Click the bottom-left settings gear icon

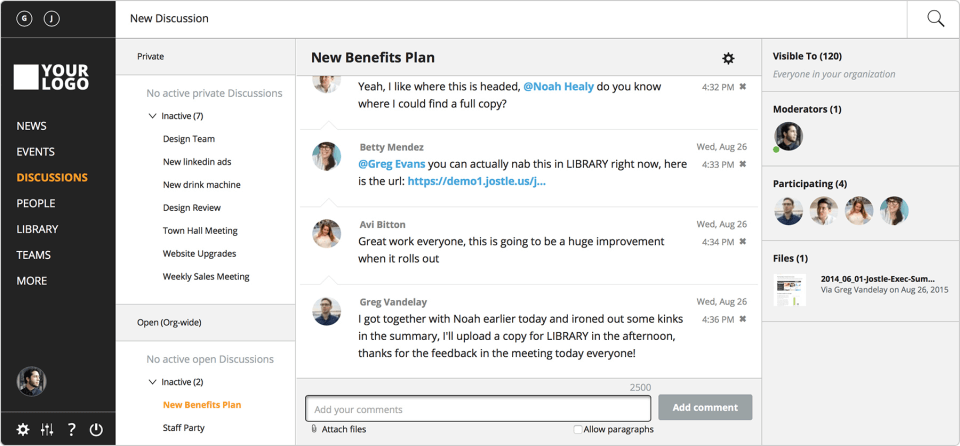click(22, 430)
